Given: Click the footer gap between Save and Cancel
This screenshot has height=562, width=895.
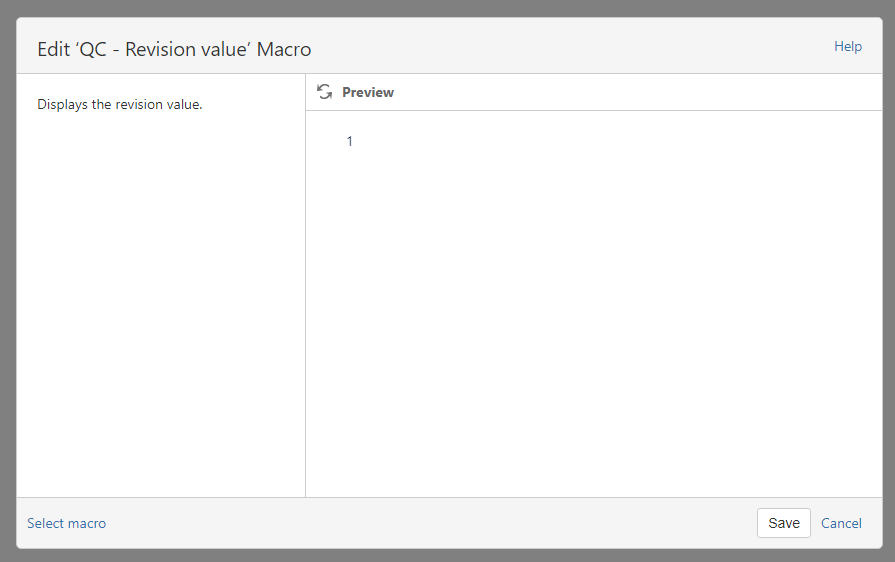Looking at the screenshot, I should pos(816,523).
